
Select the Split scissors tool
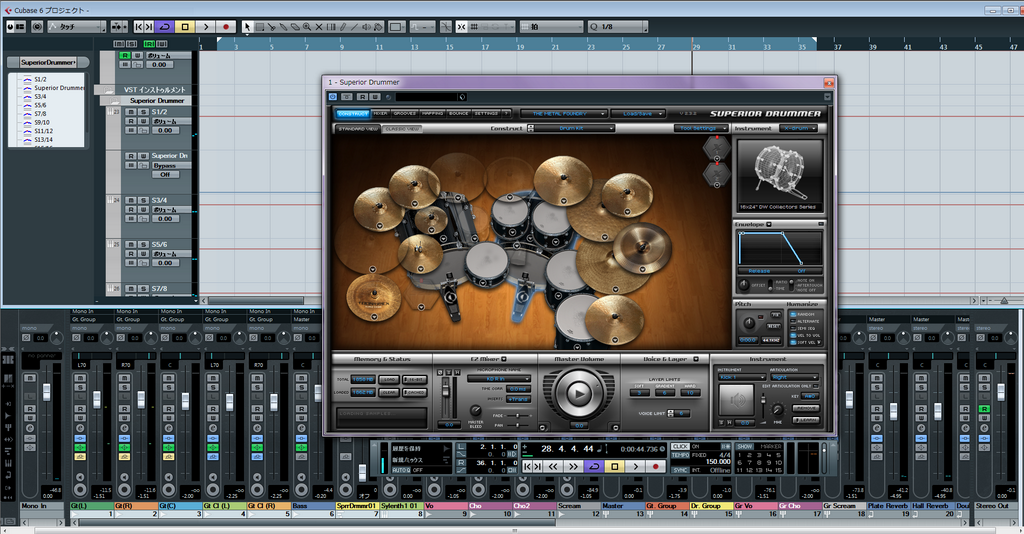(x=271, y=27)
